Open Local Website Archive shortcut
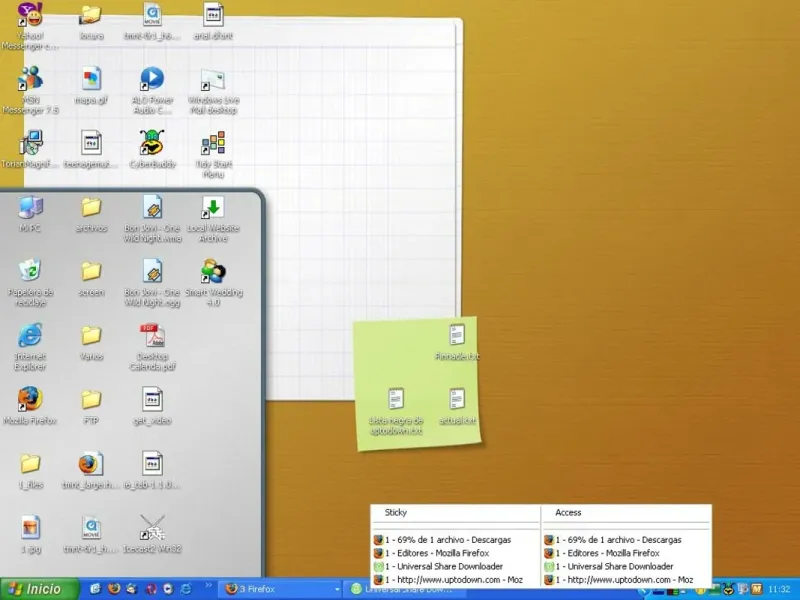Viewport: 800px width, 600px height. click(212, 207)
